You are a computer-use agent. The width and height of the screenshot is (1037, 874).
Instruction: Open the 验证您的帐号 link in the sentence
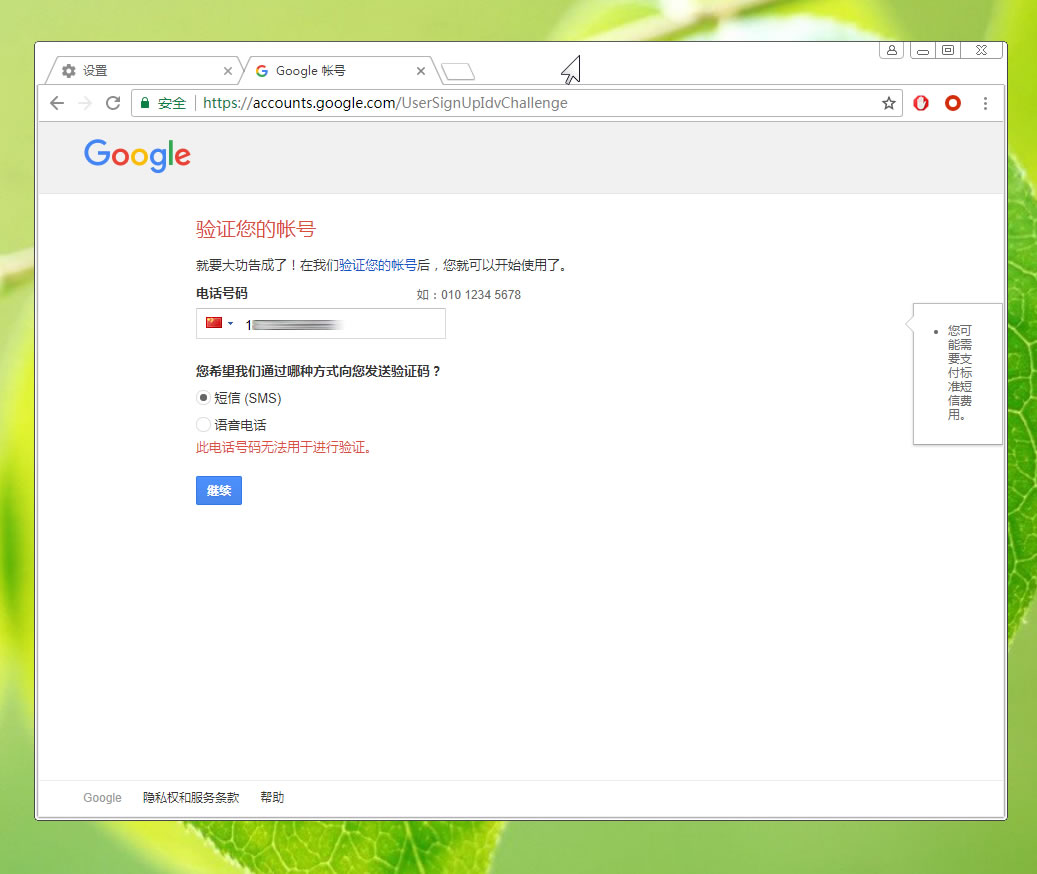(x=378, y=265)
